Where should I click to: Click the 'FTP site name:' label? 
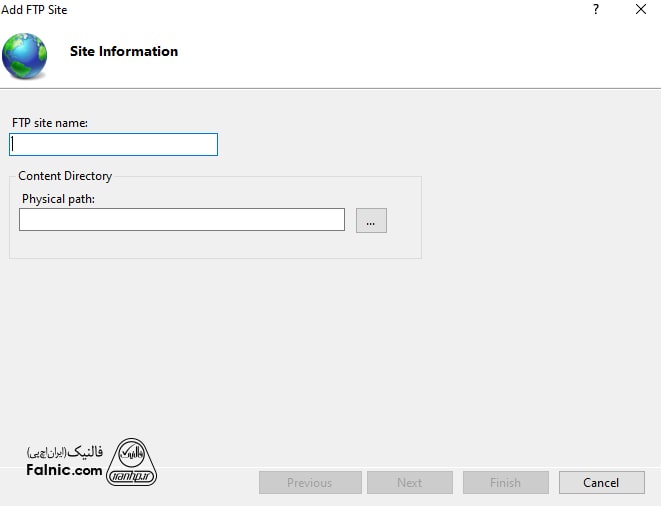50,123
